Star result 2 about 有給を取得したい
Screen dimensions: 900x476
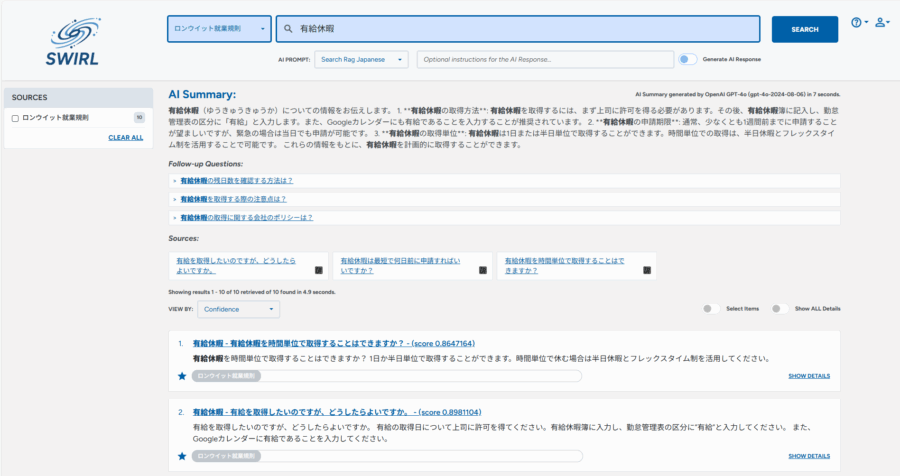pyautogui.click(x=182, y=456)
